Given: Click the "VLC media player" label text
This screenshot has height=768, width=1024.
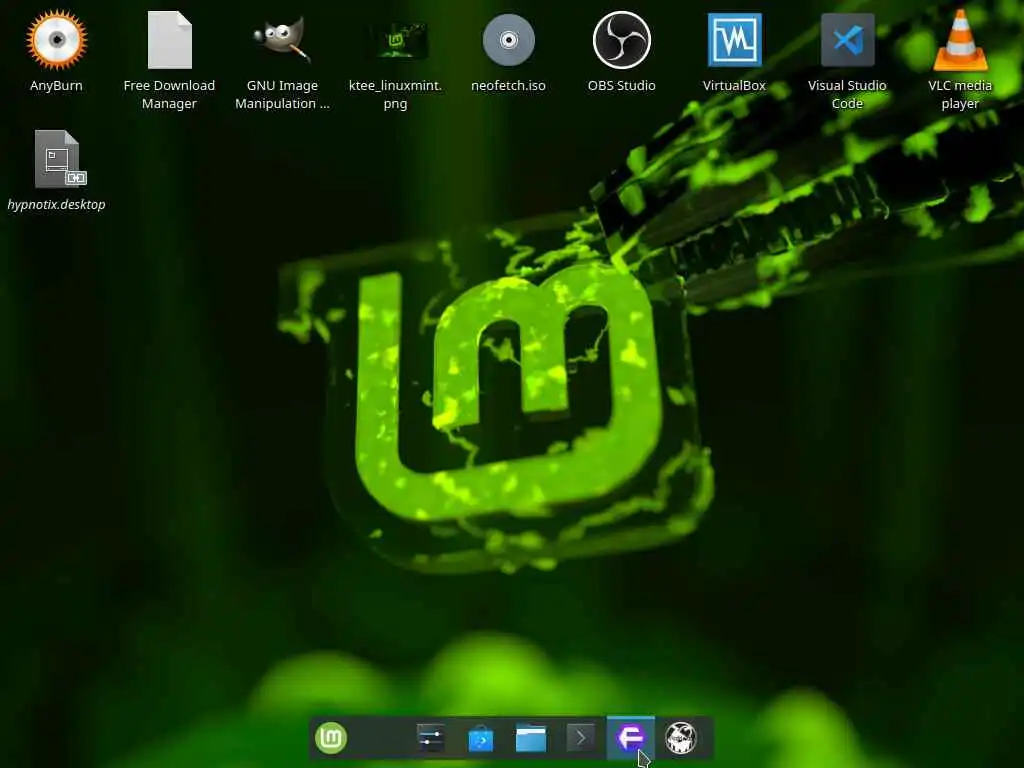Looking at the screenshot, I should pos(960,94).
